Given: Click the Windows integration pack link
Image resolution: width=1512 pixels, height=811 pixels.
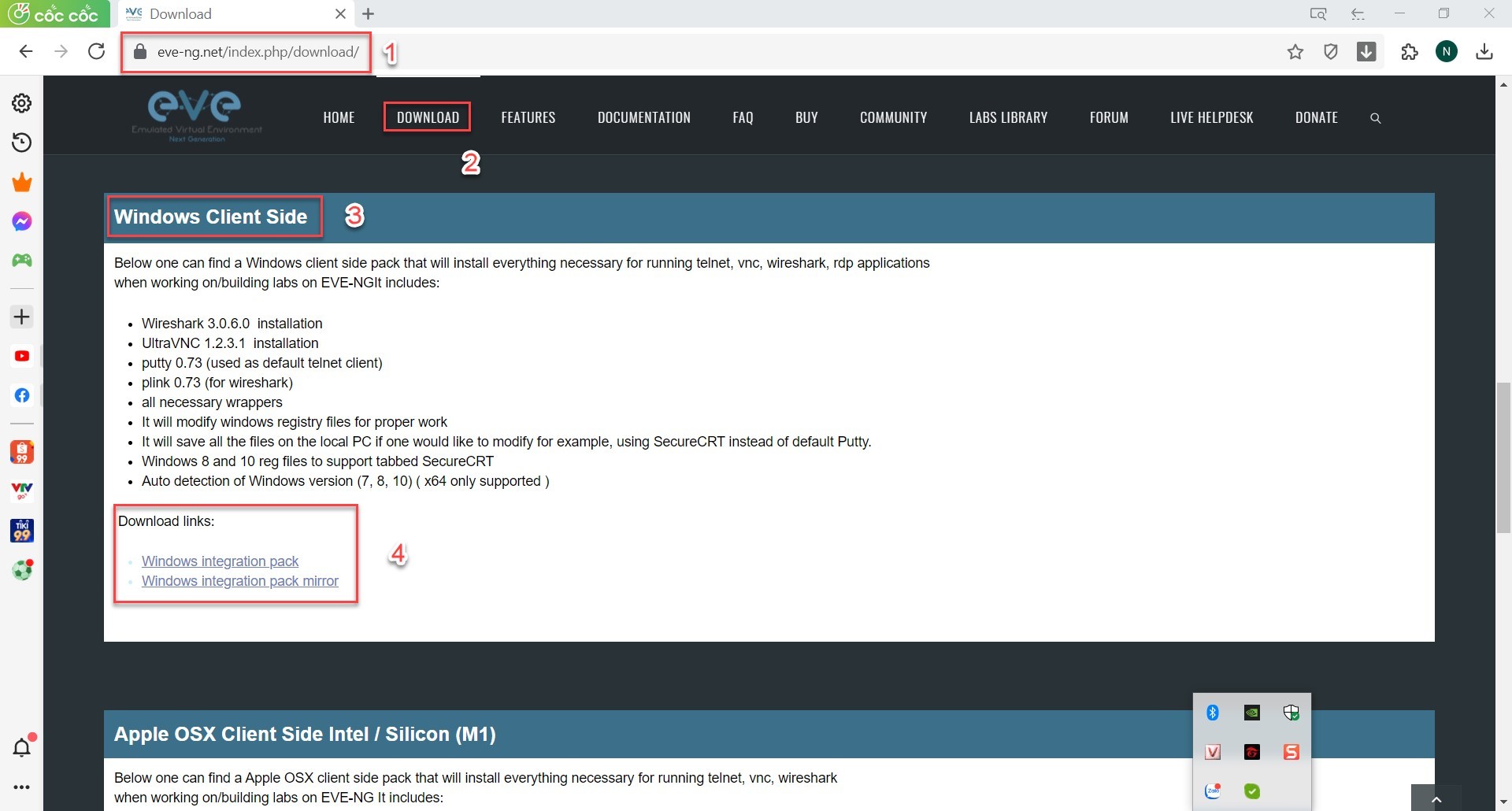Looking at the screenshot, I should point(220,561).
